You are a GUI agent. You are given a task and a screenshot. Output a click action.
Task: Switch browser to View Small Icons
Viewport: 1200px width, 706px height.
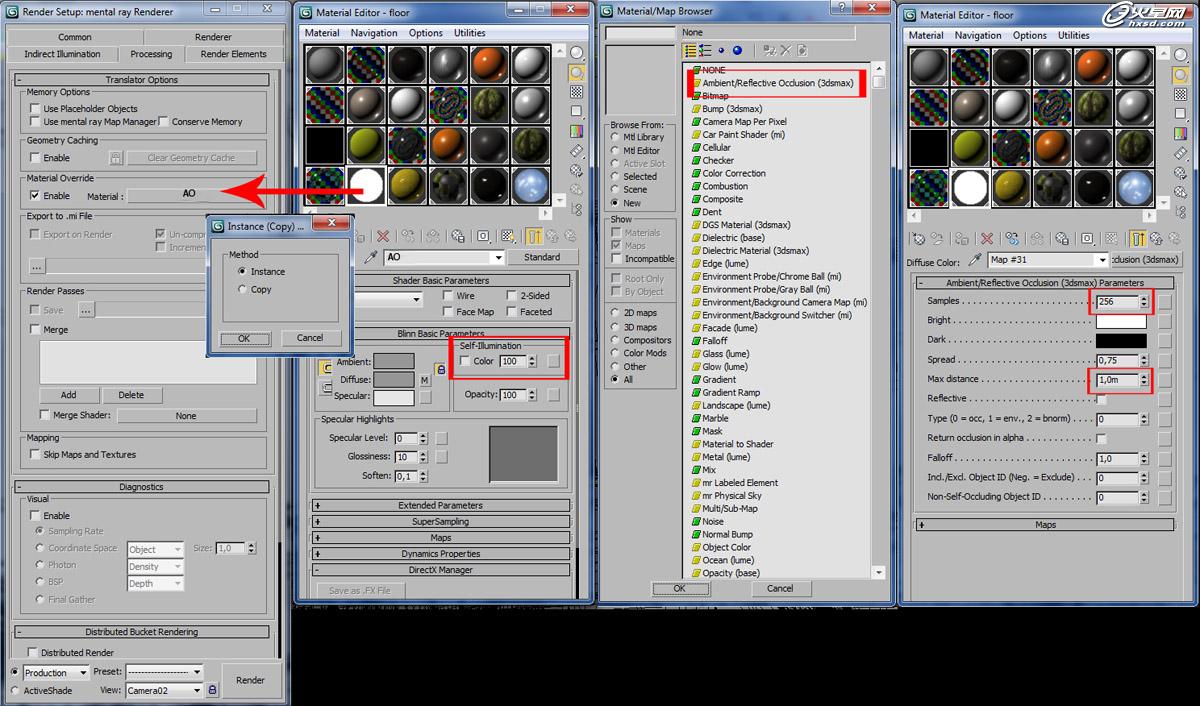pyautogui.click(x=721, y=50)
